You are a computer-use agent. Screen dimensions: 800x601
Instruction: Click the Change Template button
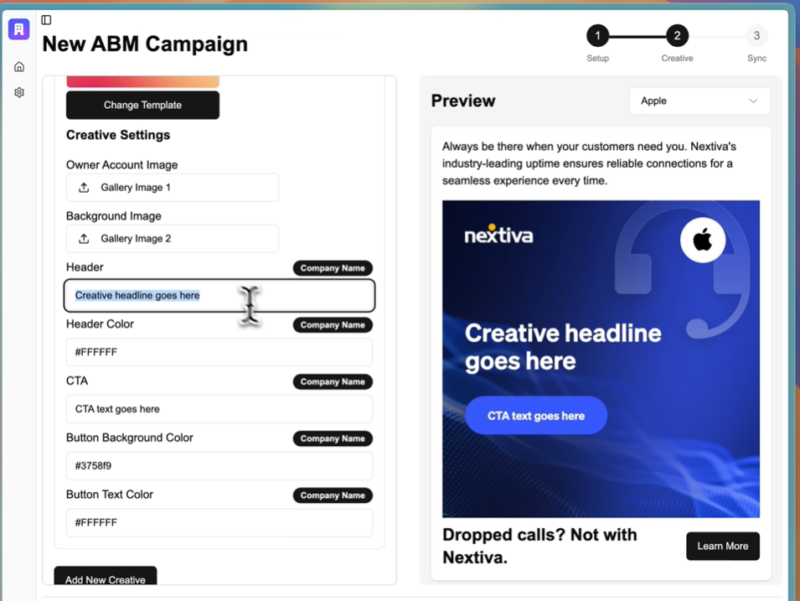tap(143, 105)
